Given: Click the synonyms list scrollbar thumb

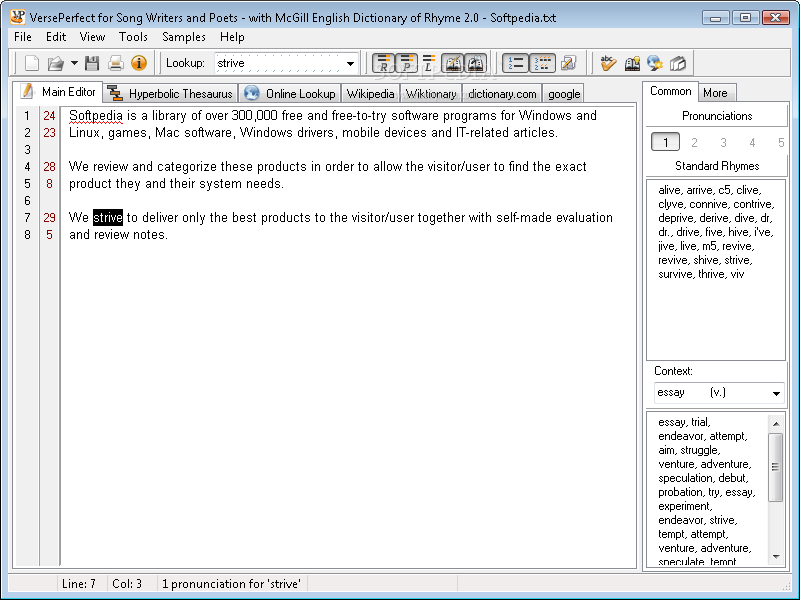Looking at the screenshot, I should pos(776,467).
